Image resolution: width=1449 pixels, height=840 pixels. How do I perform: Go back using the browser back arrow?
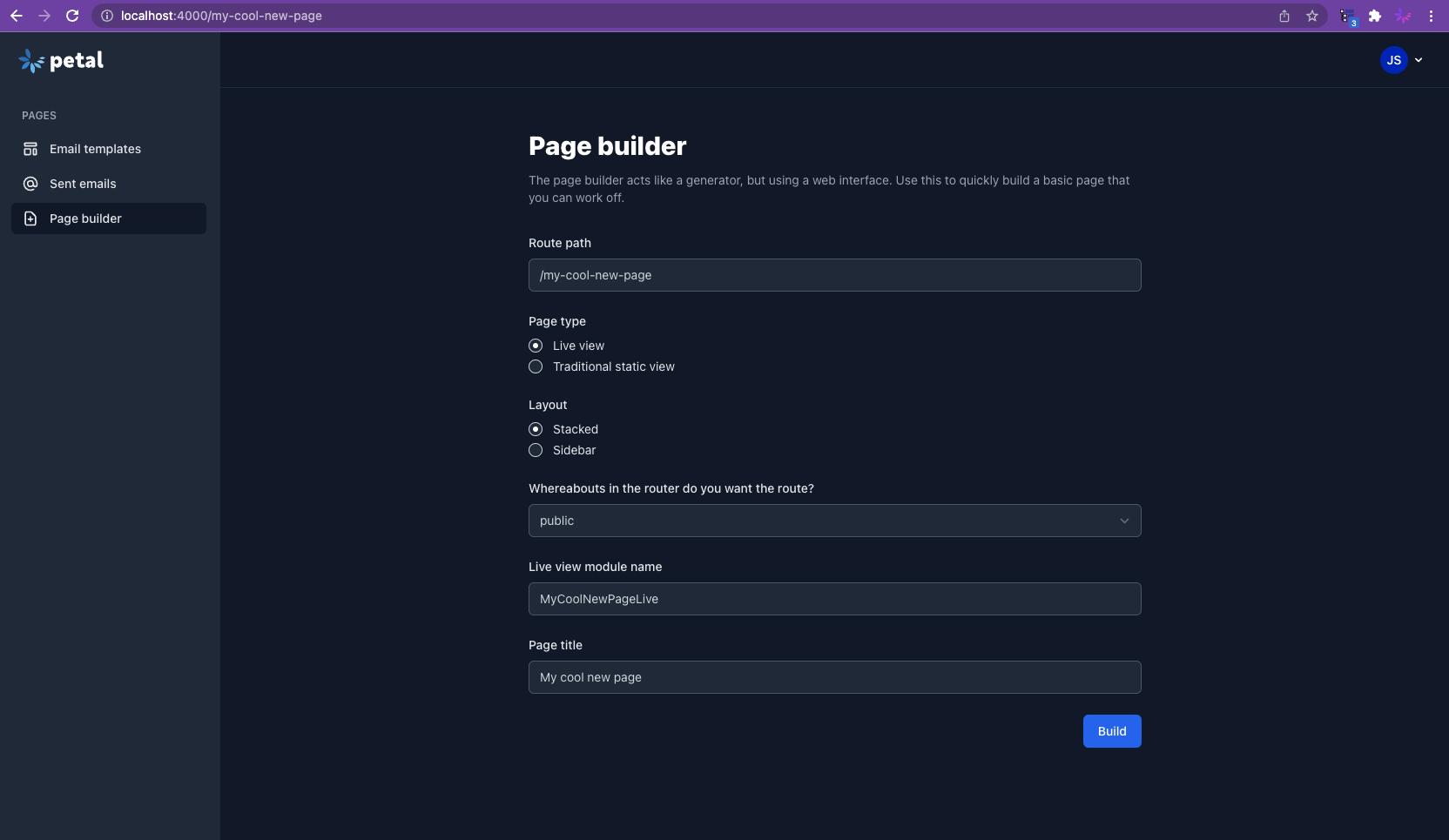click(x=17, y=16)
